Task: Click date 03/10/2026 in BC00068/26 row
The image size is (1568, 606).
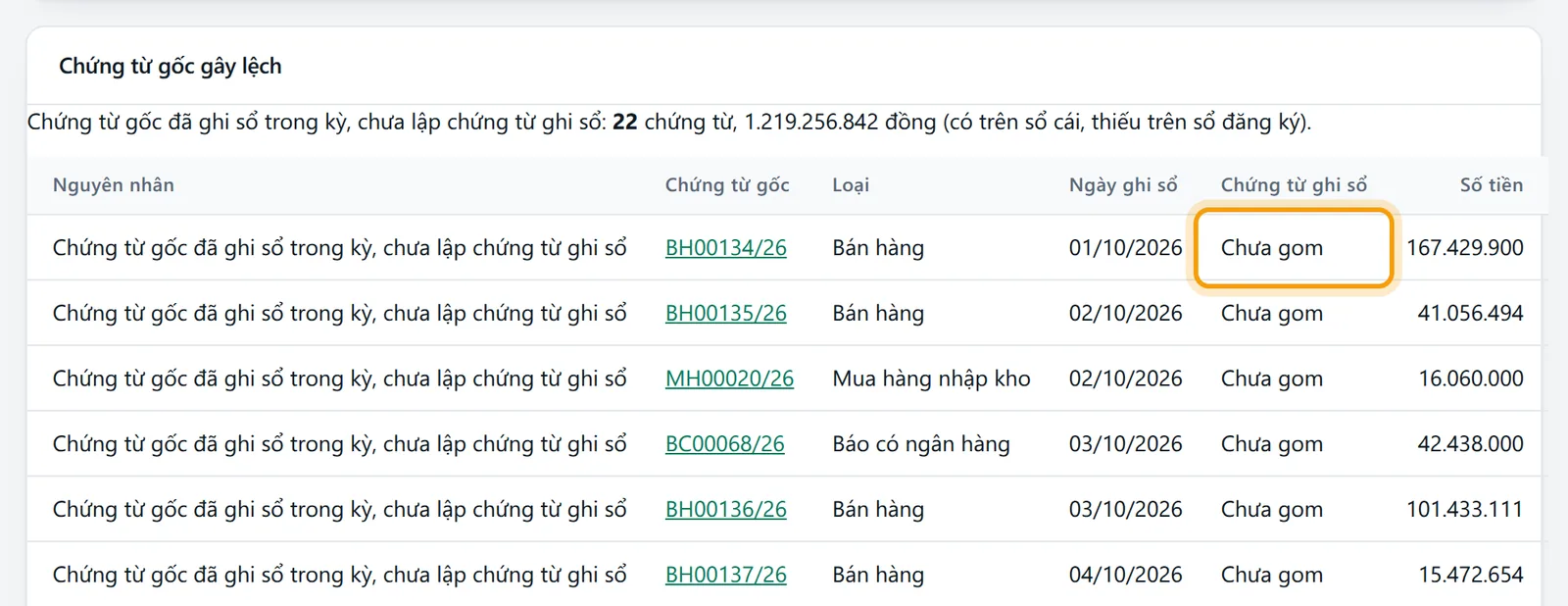Action: [x=1126, y=444]
